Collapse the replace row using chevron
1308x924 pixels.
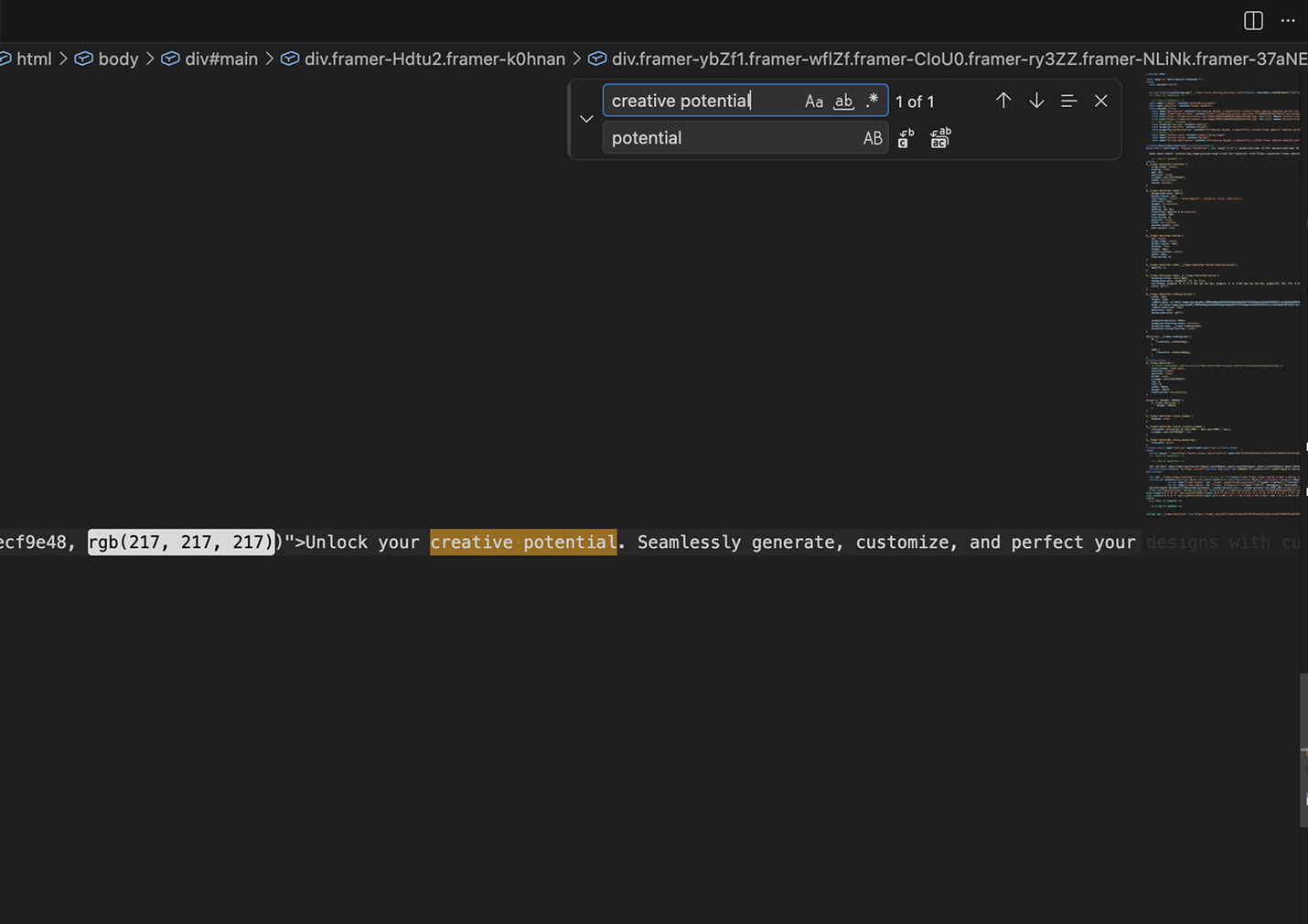[586, 119]
